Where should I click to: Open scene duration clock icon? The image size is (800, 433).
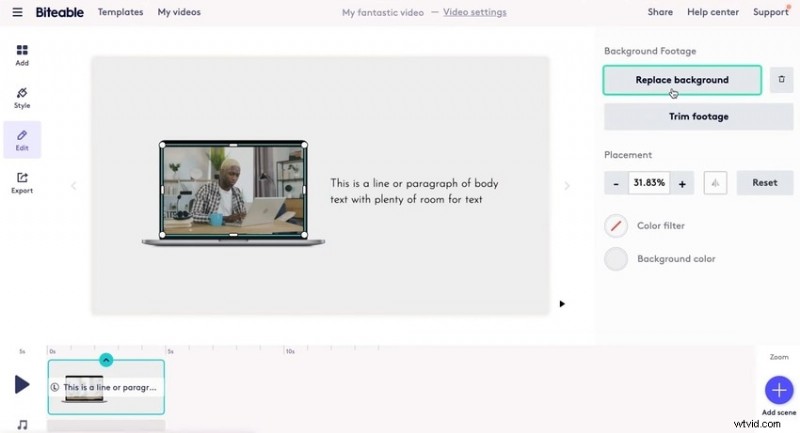click(55, 387)
